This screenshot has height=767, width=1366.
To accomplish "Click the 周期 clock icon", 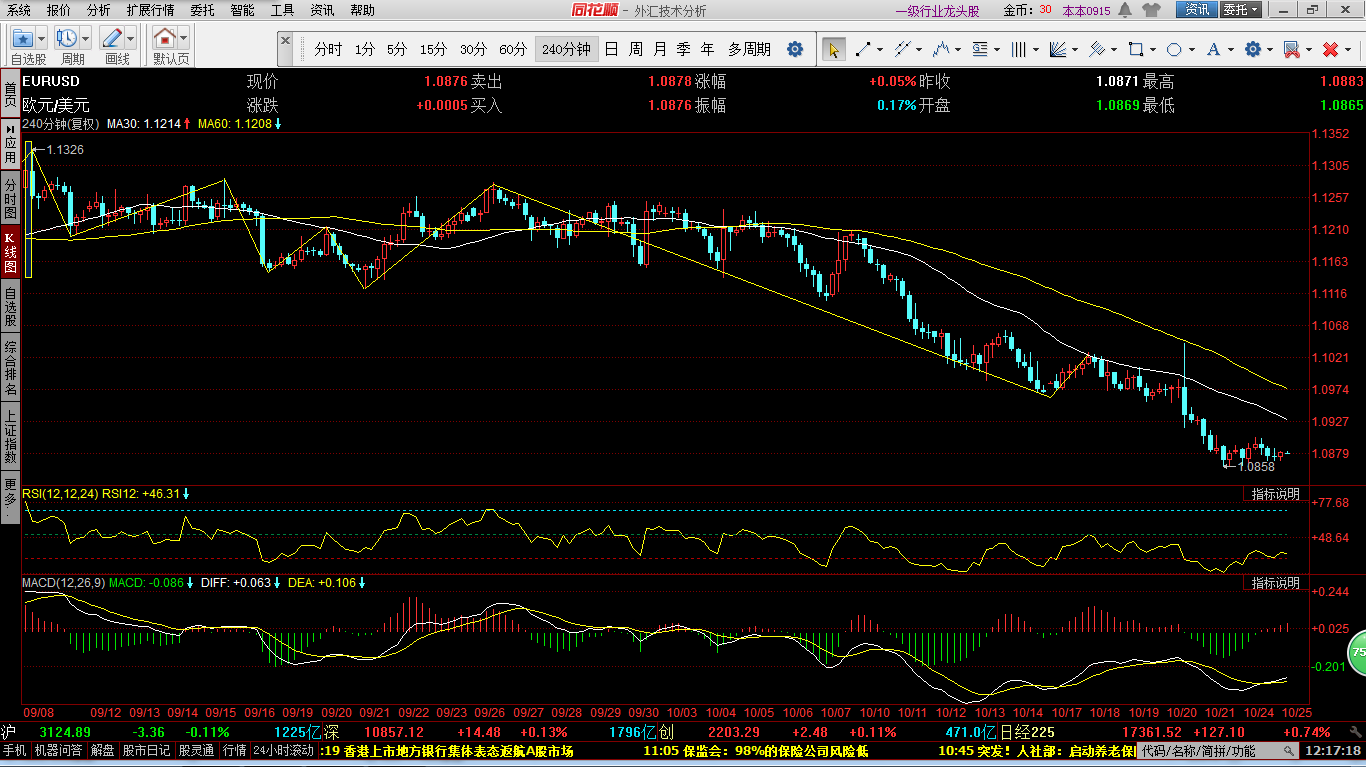I will click(68, 38).
